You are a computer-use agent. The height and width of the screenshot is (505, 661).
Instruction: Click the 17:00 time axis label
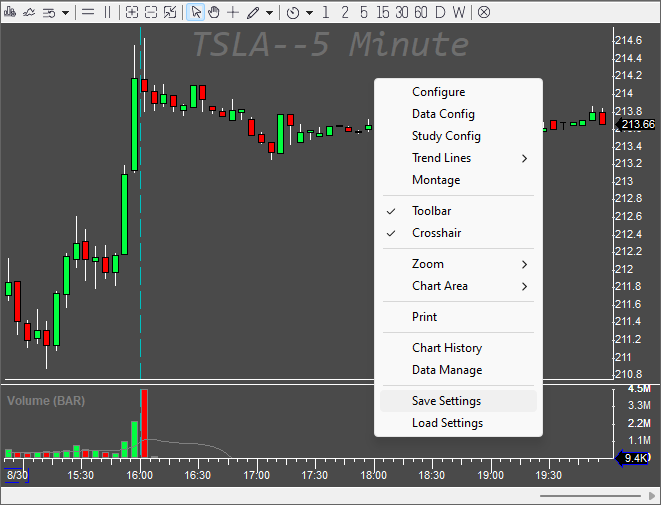(x=256, y=475)
